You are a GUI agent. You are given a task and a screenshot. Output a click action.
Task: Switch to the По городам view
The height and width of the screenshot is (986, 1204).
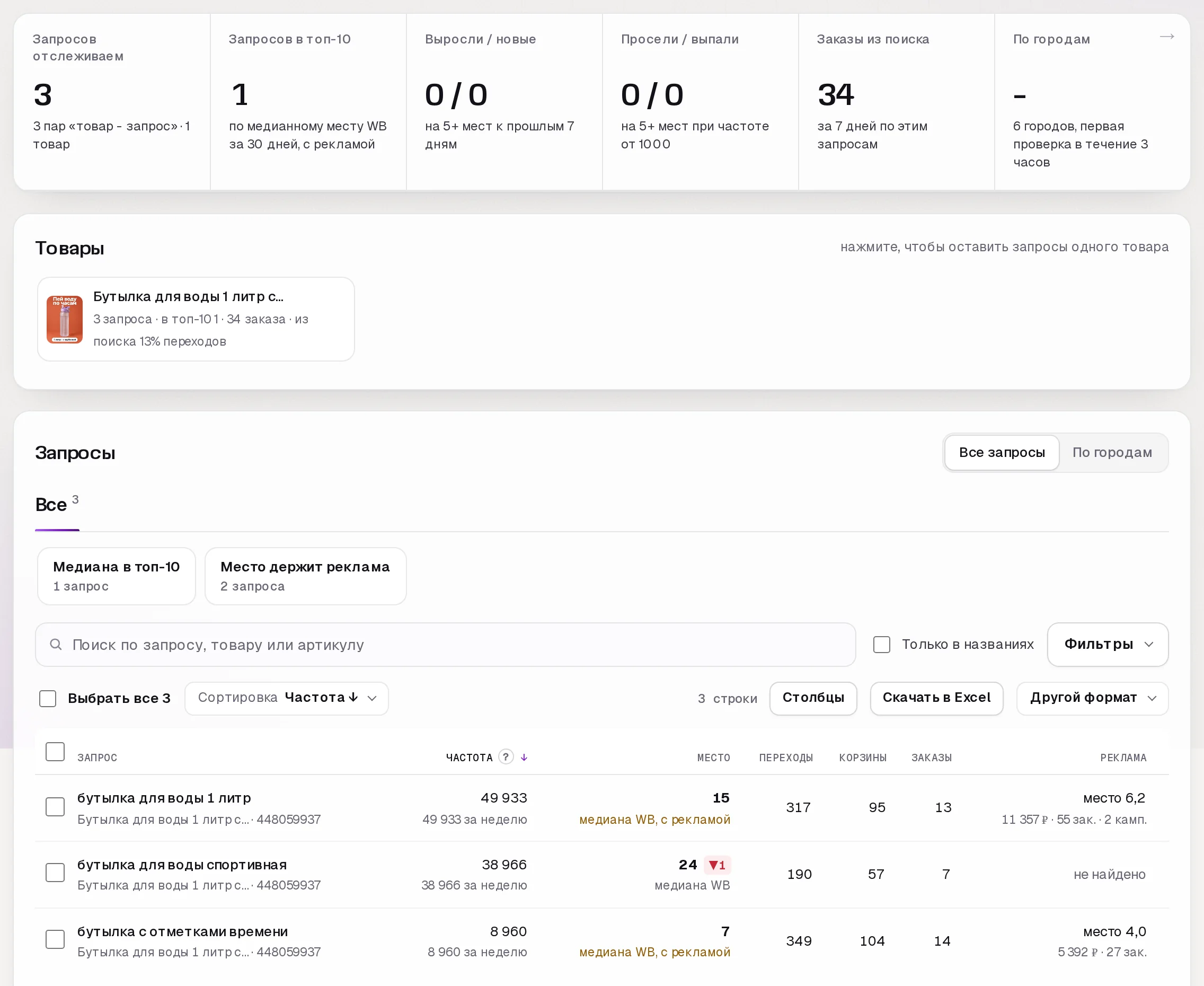point(1111,453)
